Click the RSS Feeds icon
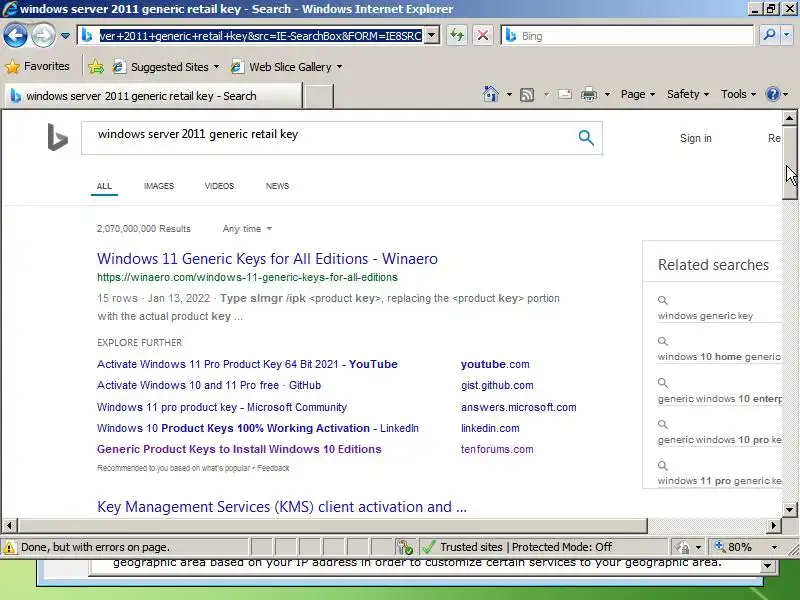 (x=527, y=94)
